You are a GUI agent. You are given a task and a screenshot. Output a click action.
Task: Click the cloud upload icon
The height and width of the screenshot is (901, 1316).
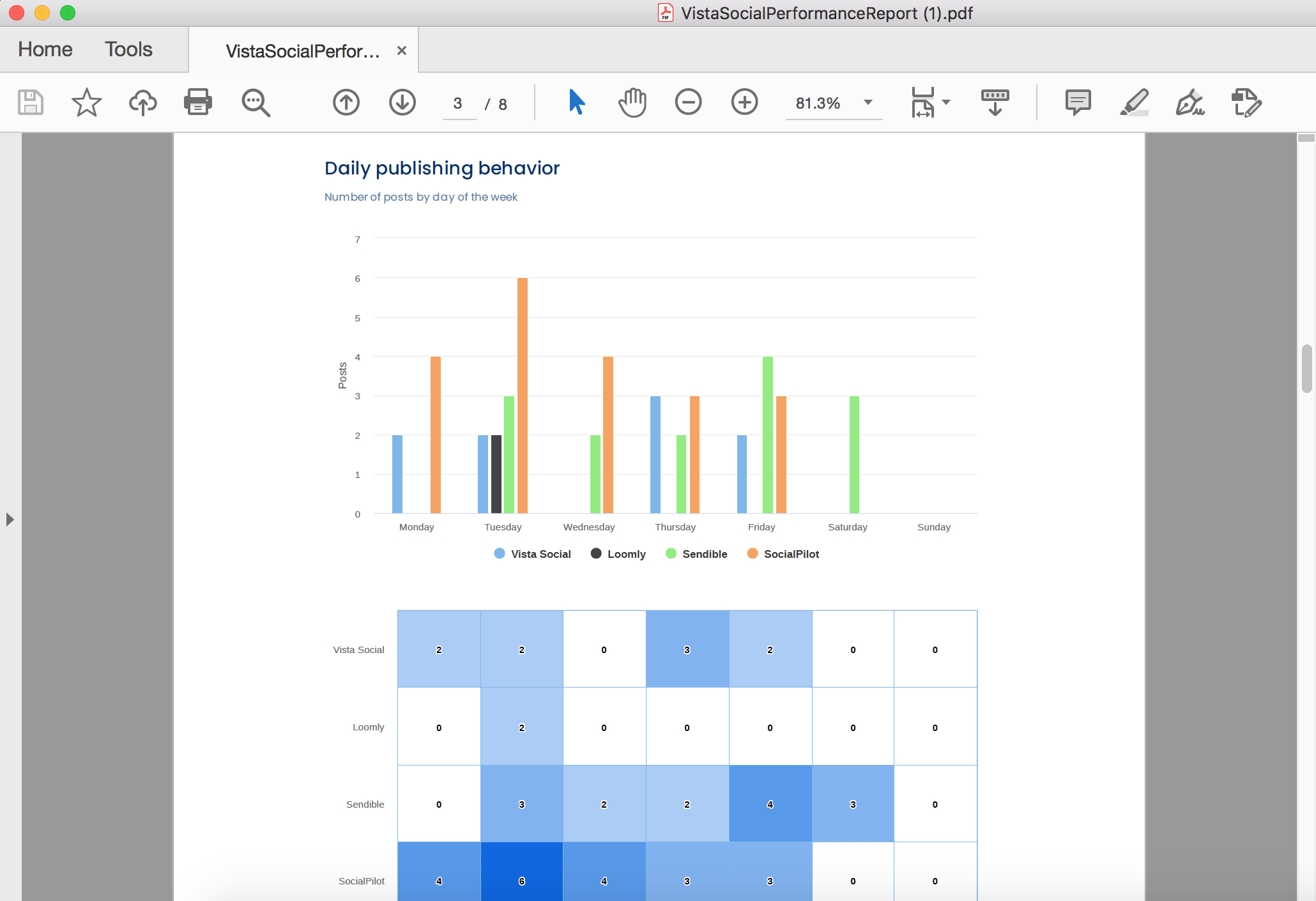coord(142,102)
